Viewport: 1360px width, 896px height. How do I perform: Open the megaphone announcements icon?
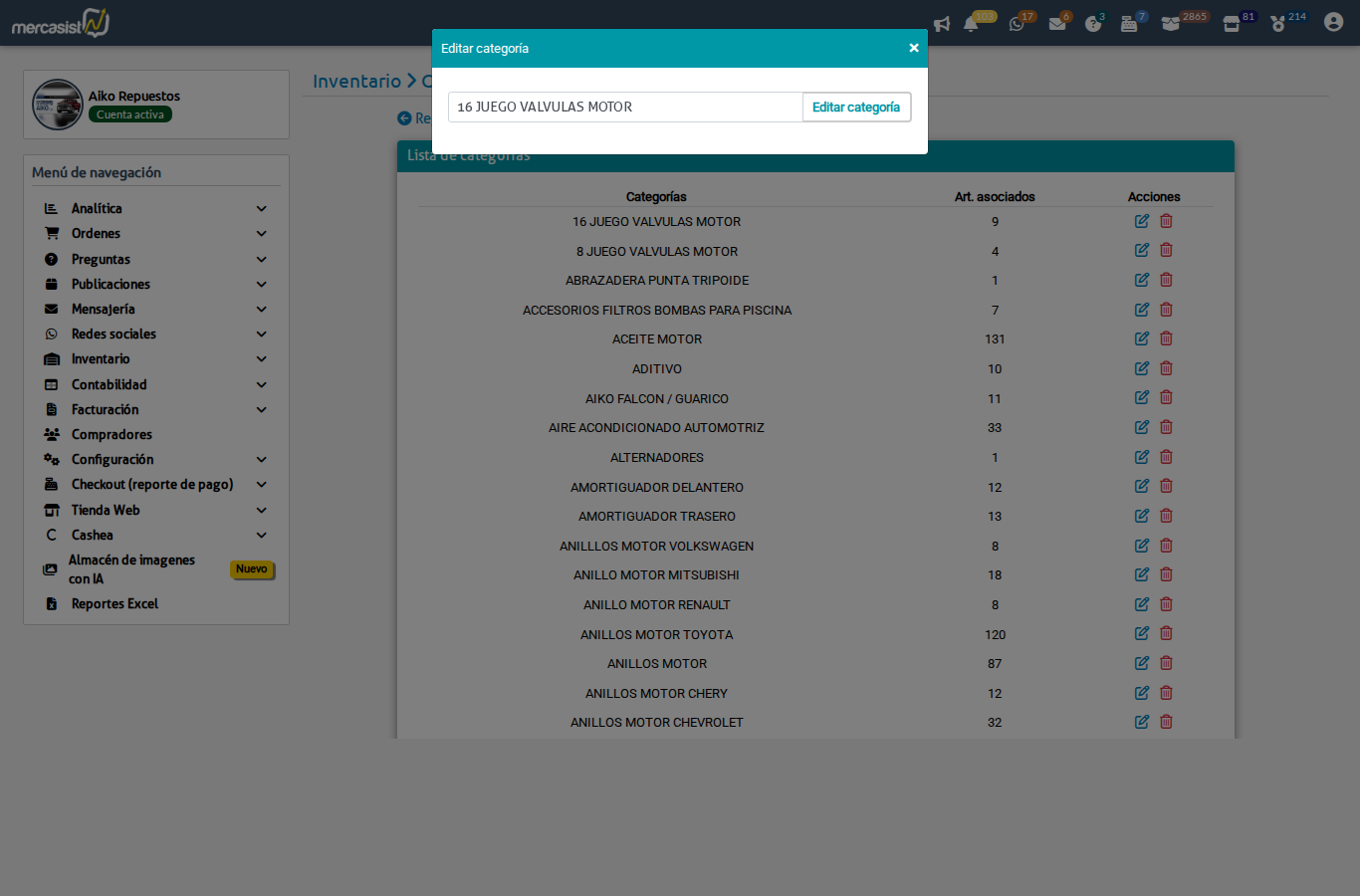[942, 24]
